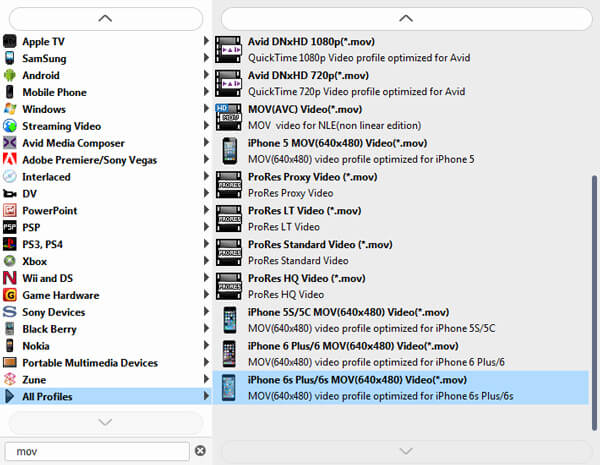600x465 pixels.
Task: Open the Streaming Video category
Action: pyautogui.click(x=106, y=126)
